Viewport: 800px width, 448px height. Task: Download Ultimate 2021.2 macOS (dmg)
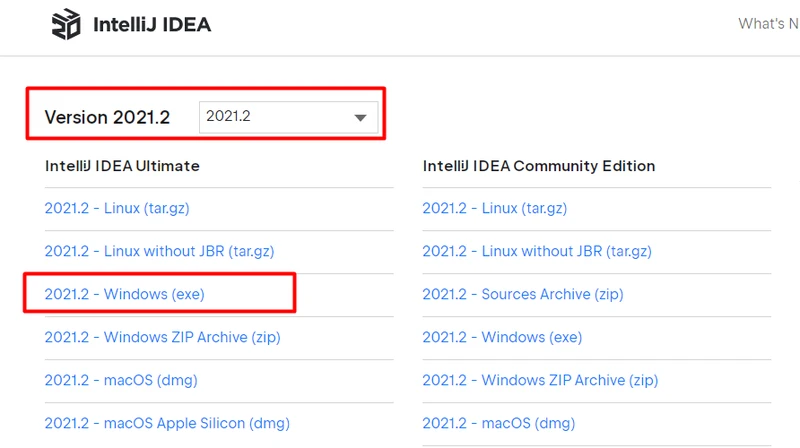(122, 380)
